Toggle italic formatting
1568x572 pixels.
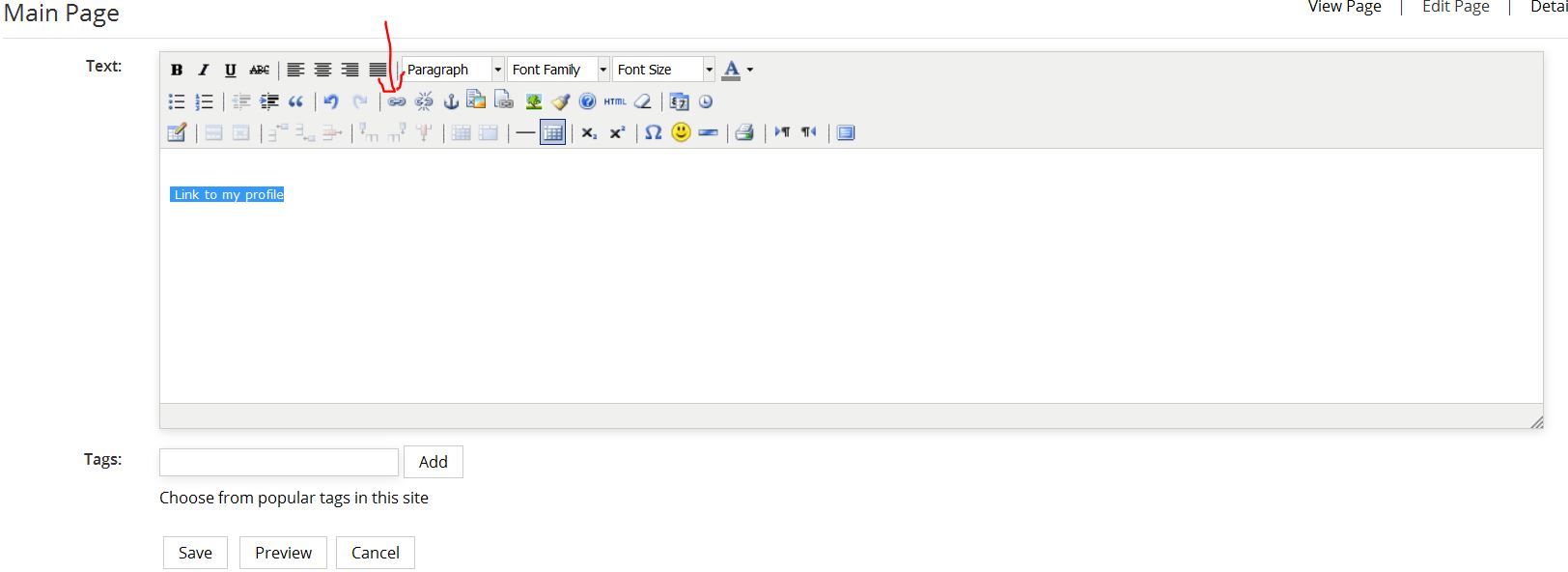(204, 70)
